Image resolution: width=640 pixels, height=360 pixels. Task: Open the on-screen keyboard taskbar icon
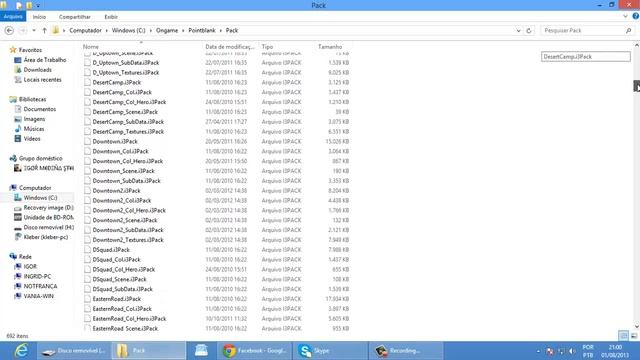click(x=201, y=351)
